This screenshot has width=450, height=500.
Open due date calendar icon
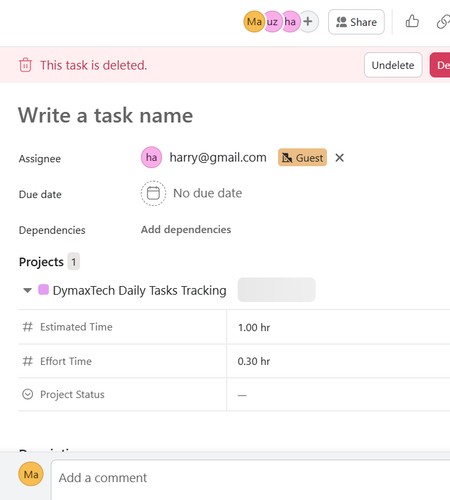[153, 193]
